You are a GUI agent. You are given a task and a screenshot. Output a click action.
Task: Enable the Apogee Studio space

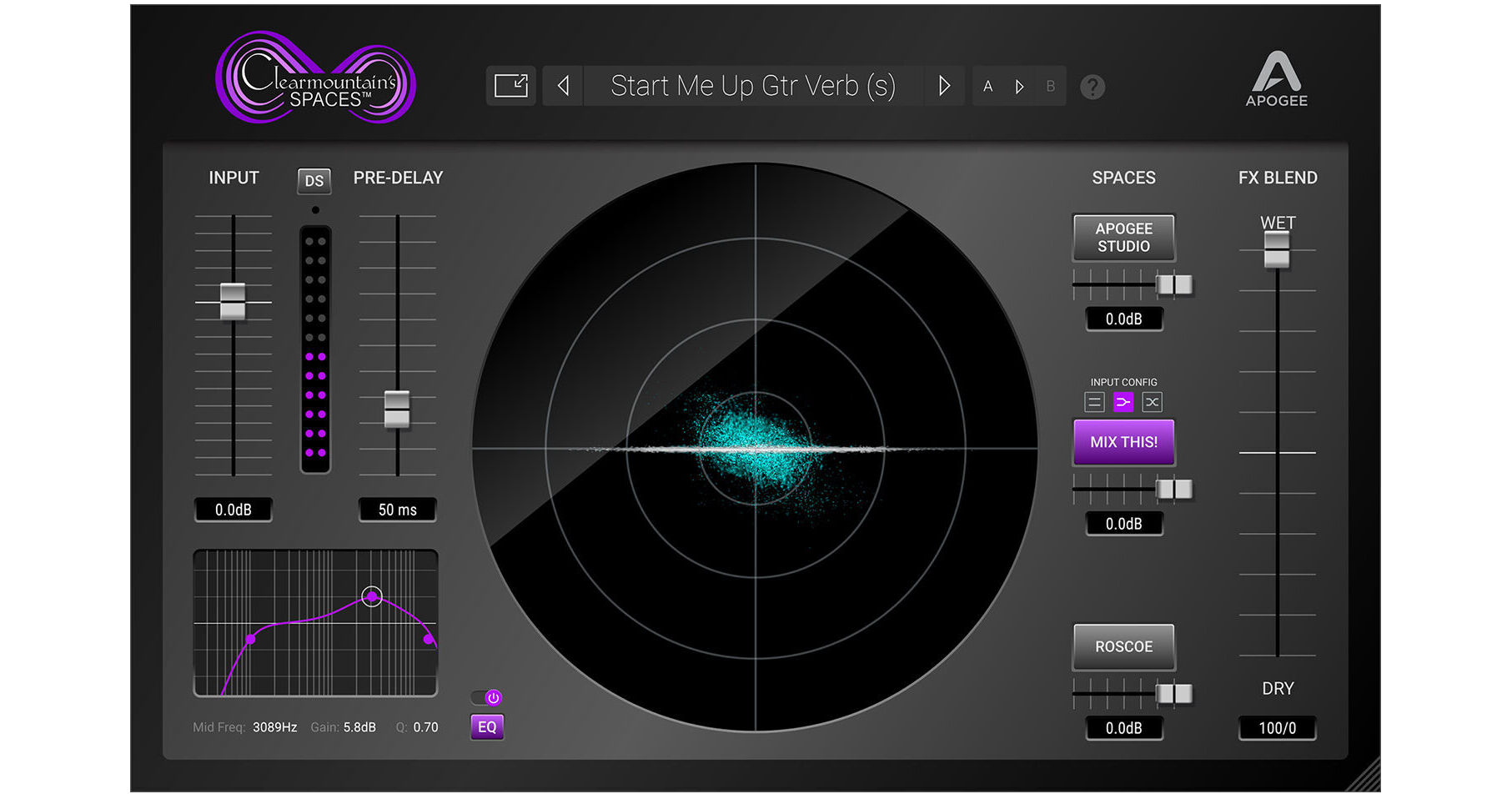point(1123,238)
